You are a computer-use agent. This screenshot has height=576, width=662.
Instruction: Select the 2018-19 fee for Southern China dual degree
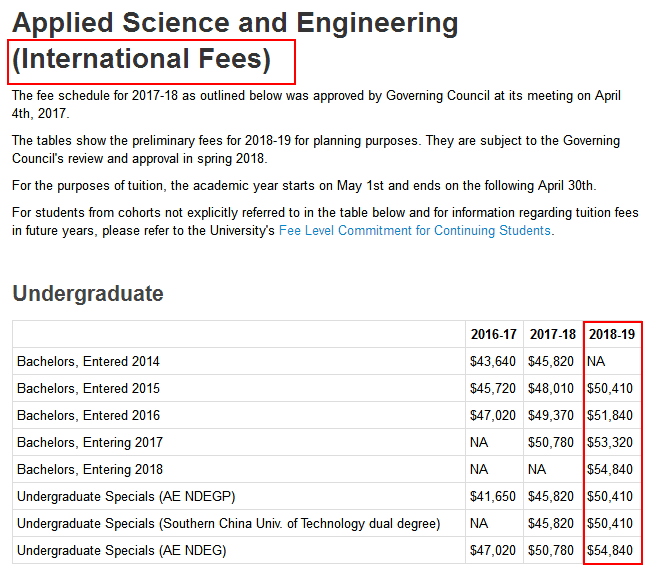pyautogui.click(x=610, y=524)
